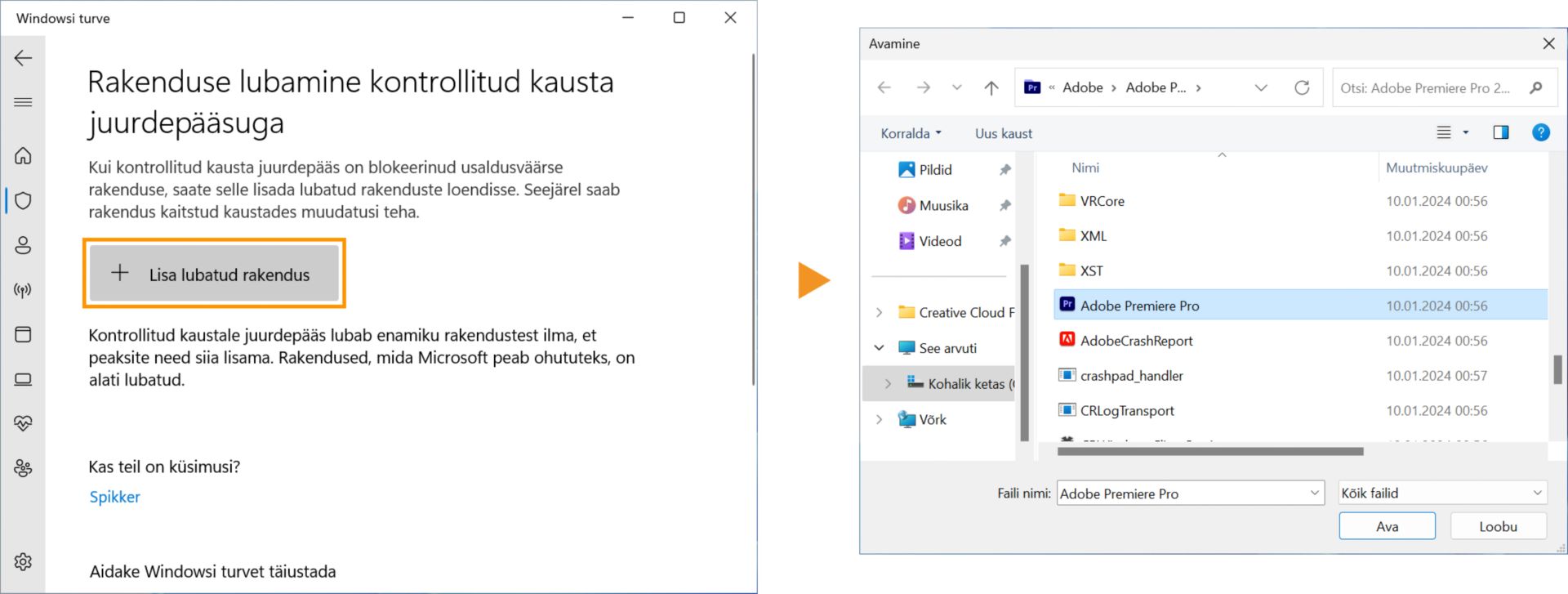The width and height of the screenshot is (1568, 594).
Task: Maximize the Windowsi turve window
Action: coord(679,17)
